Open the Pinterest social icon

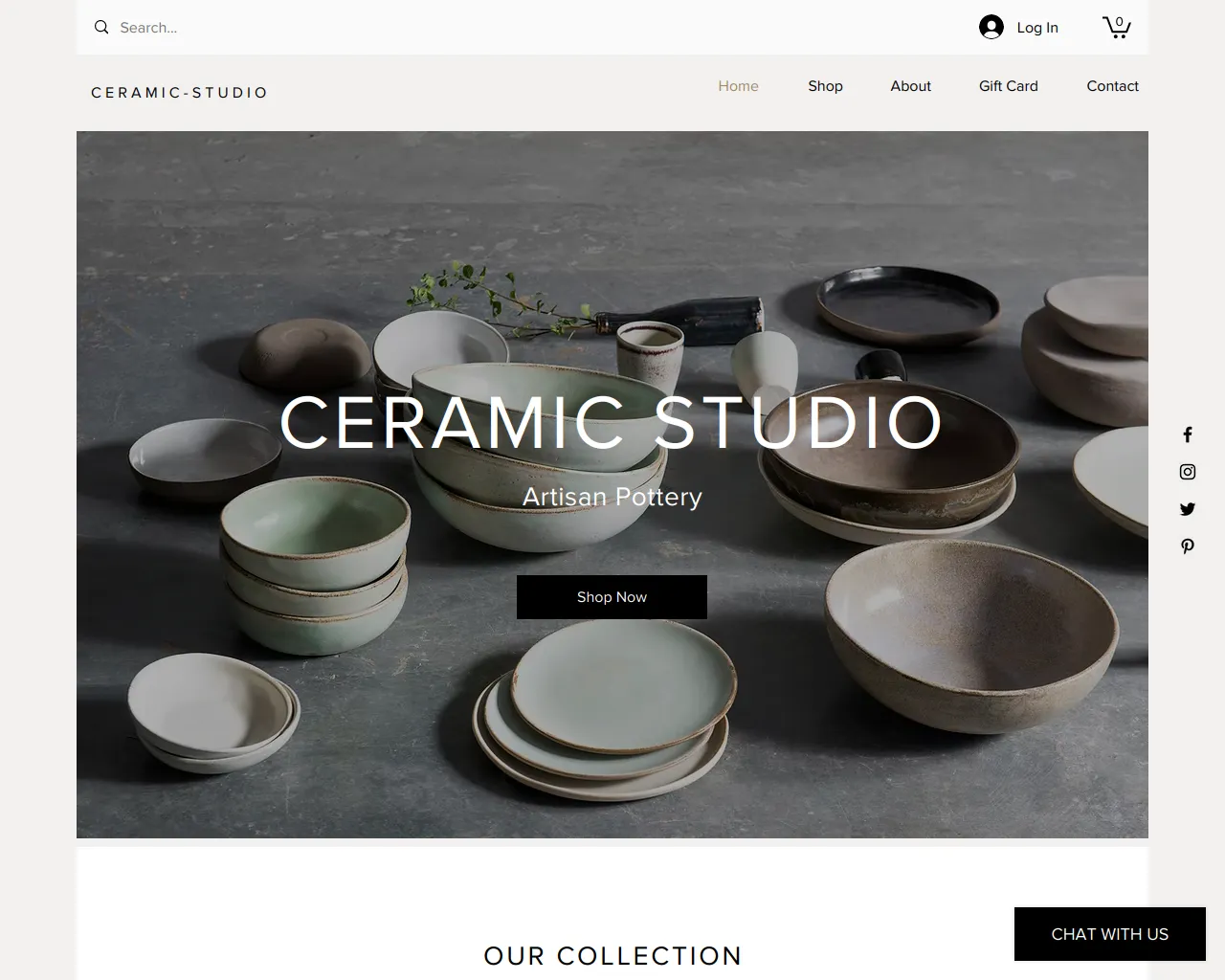pyautogui.click(x=1188, y=546)
